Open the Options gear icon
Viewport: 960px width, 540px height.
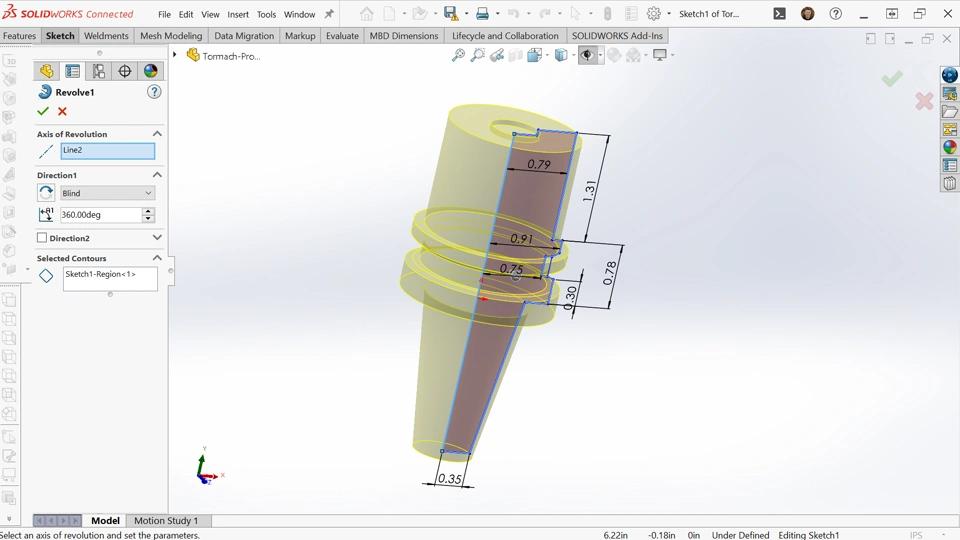(x=654, y=13)
